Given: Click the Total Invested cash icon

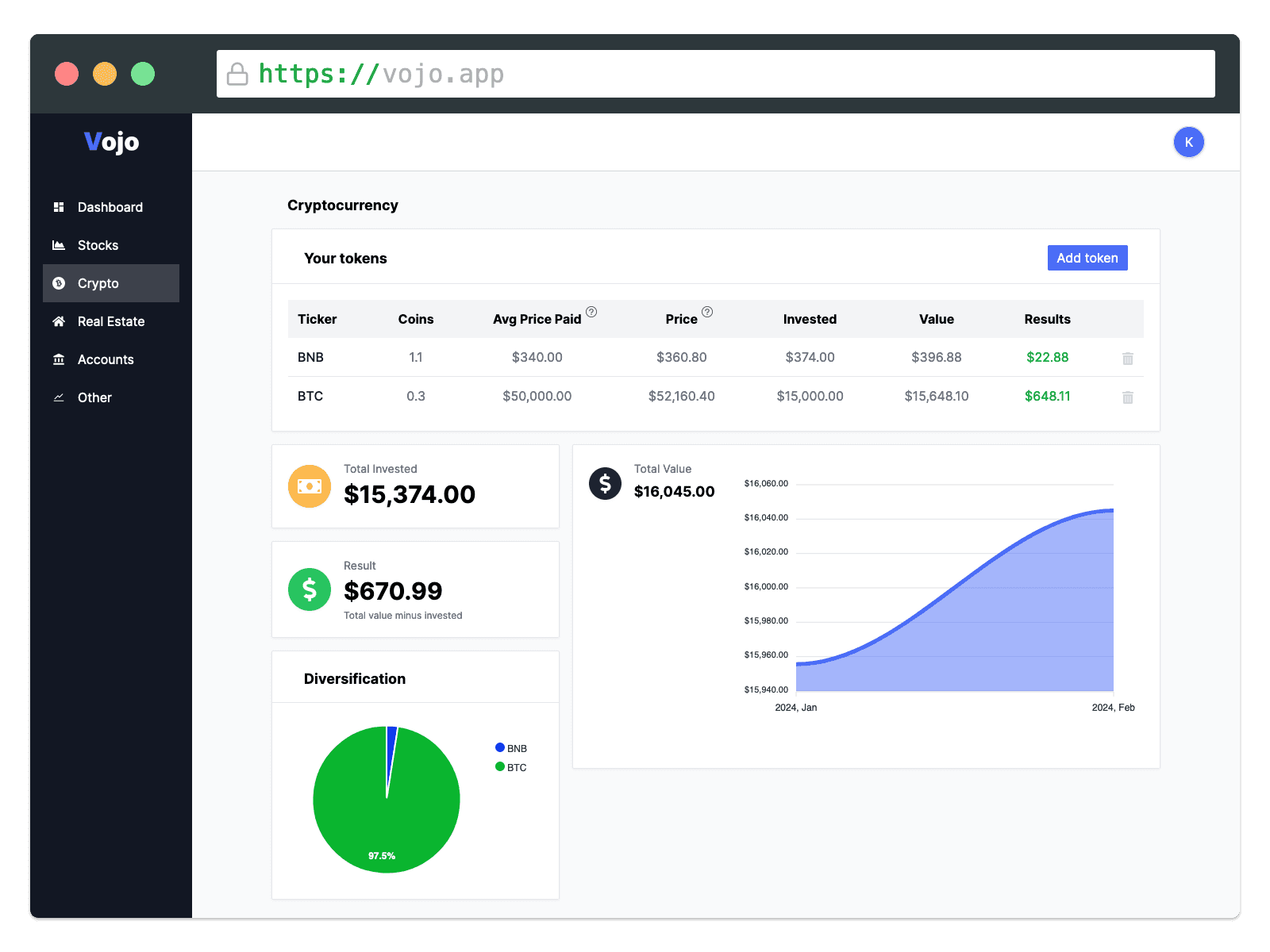Looking at the screenshot, I should coord(310,486).
